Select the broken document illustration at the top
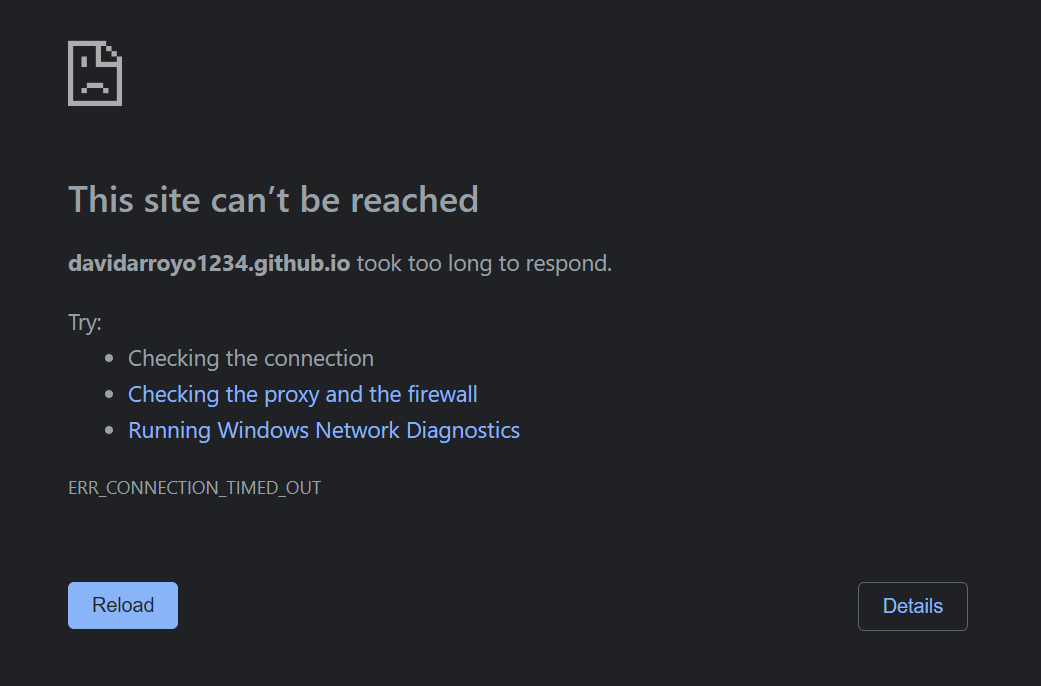This screenshot has height=686, width=1041. point(95,72)
